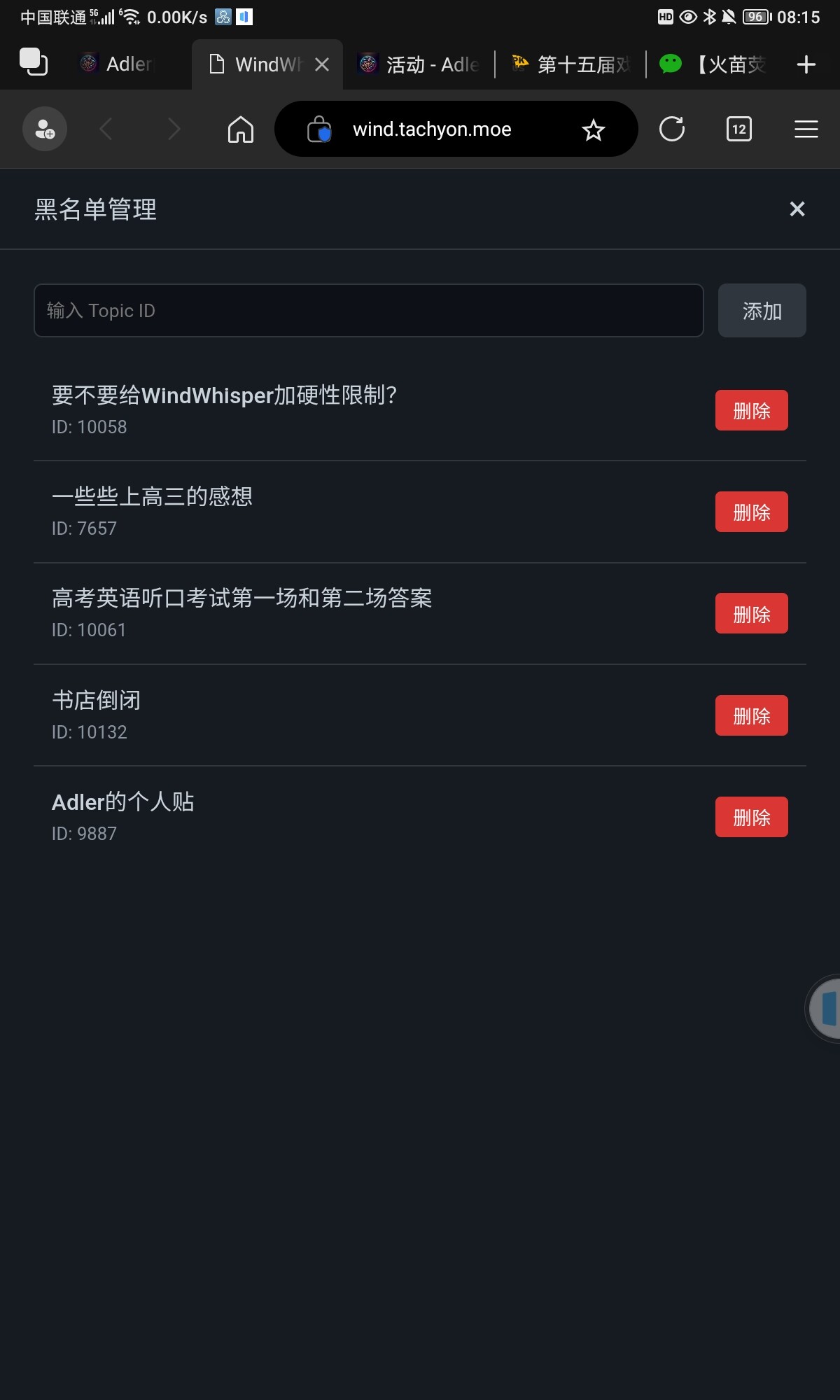Reload the page with refresh icon

click(671, 129)
